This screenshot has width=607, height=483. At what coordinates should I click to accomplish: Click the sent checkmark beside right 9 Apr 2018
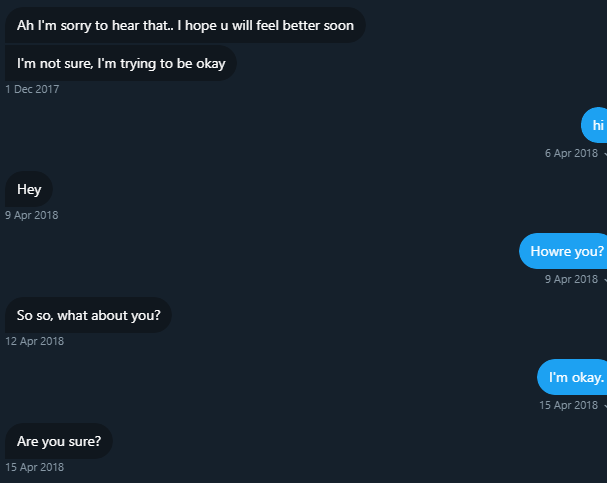(x=605, y=279)
